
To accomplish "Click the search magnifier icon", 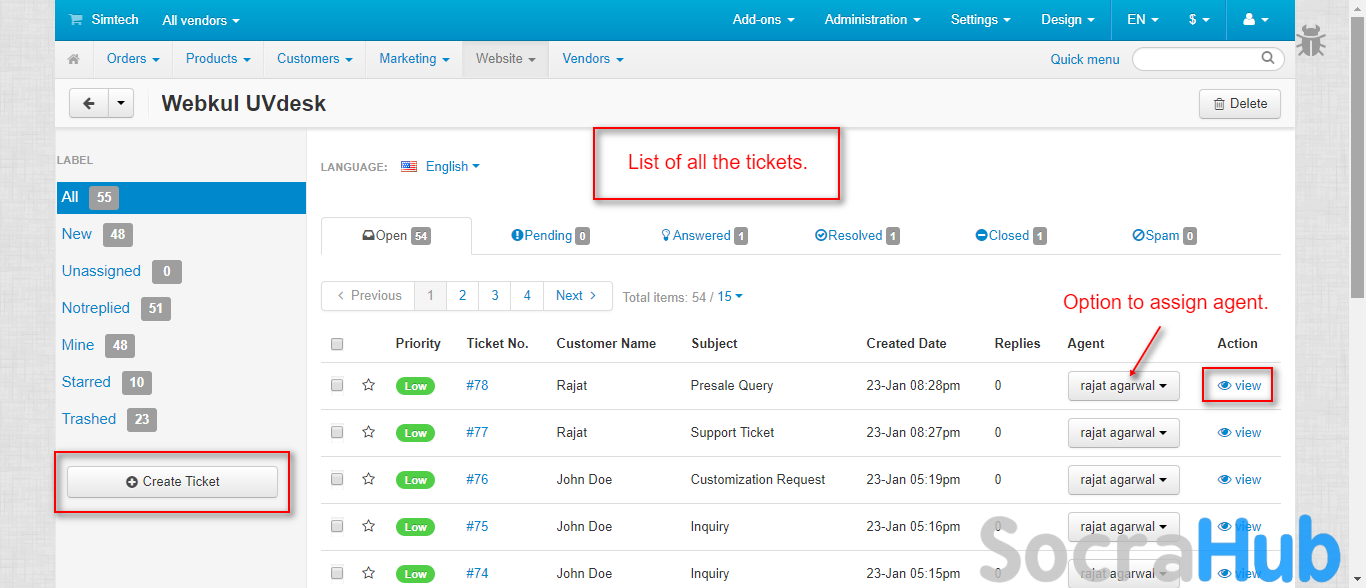I will click(x=1268, y=58).
